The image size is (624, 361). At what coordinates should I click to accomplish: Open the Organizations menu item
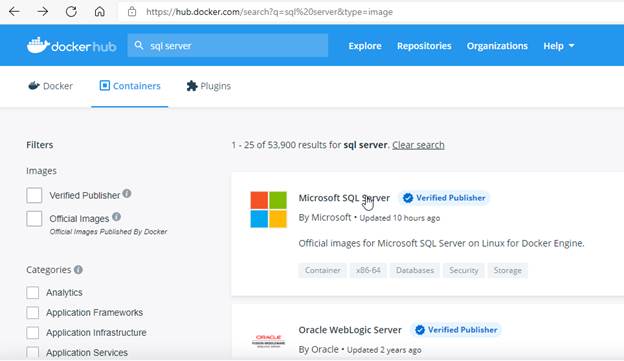click(x=497, y=46)
